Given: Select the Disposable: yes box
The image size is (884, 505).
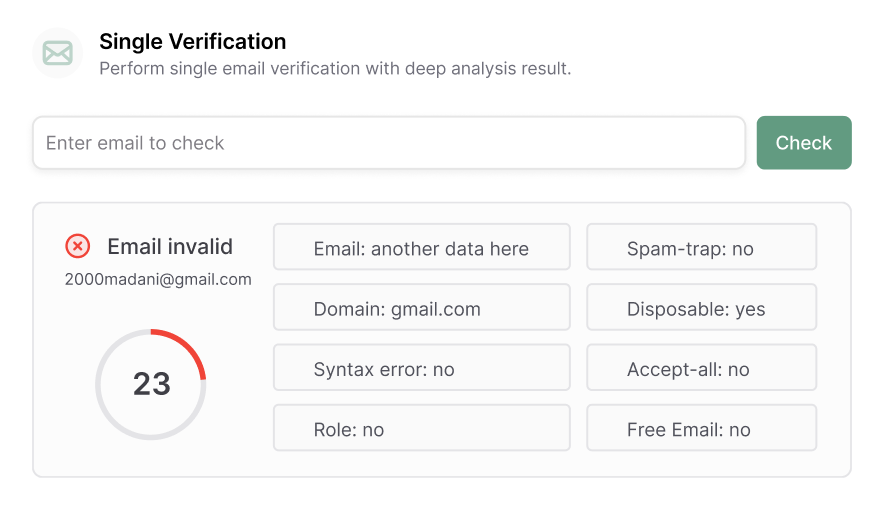Looking at the screenshot, I should 701,307.
